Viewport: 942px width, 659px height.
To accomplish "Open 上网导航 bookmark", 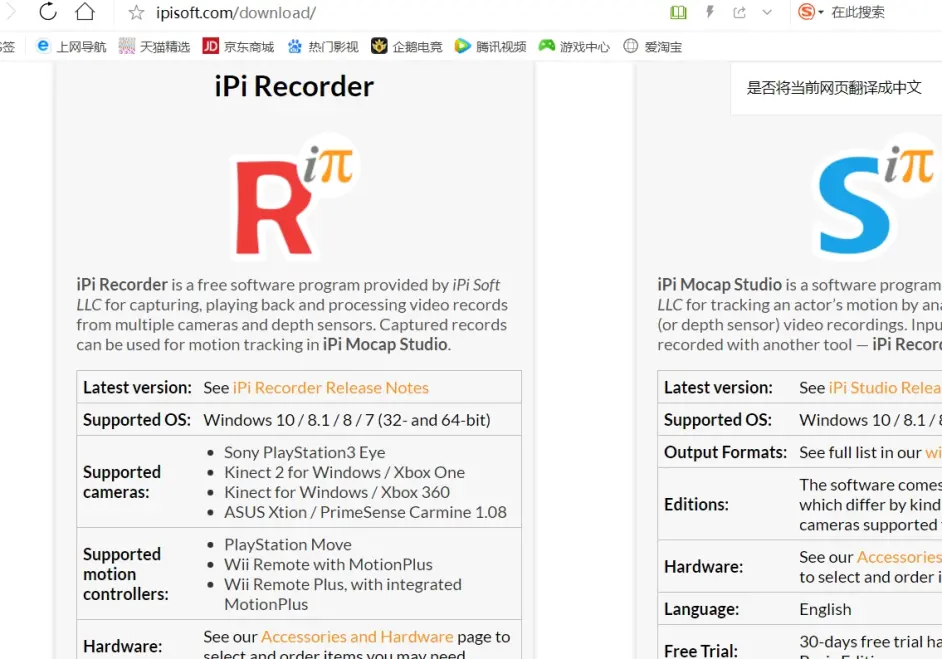I will tap(71, 46).
